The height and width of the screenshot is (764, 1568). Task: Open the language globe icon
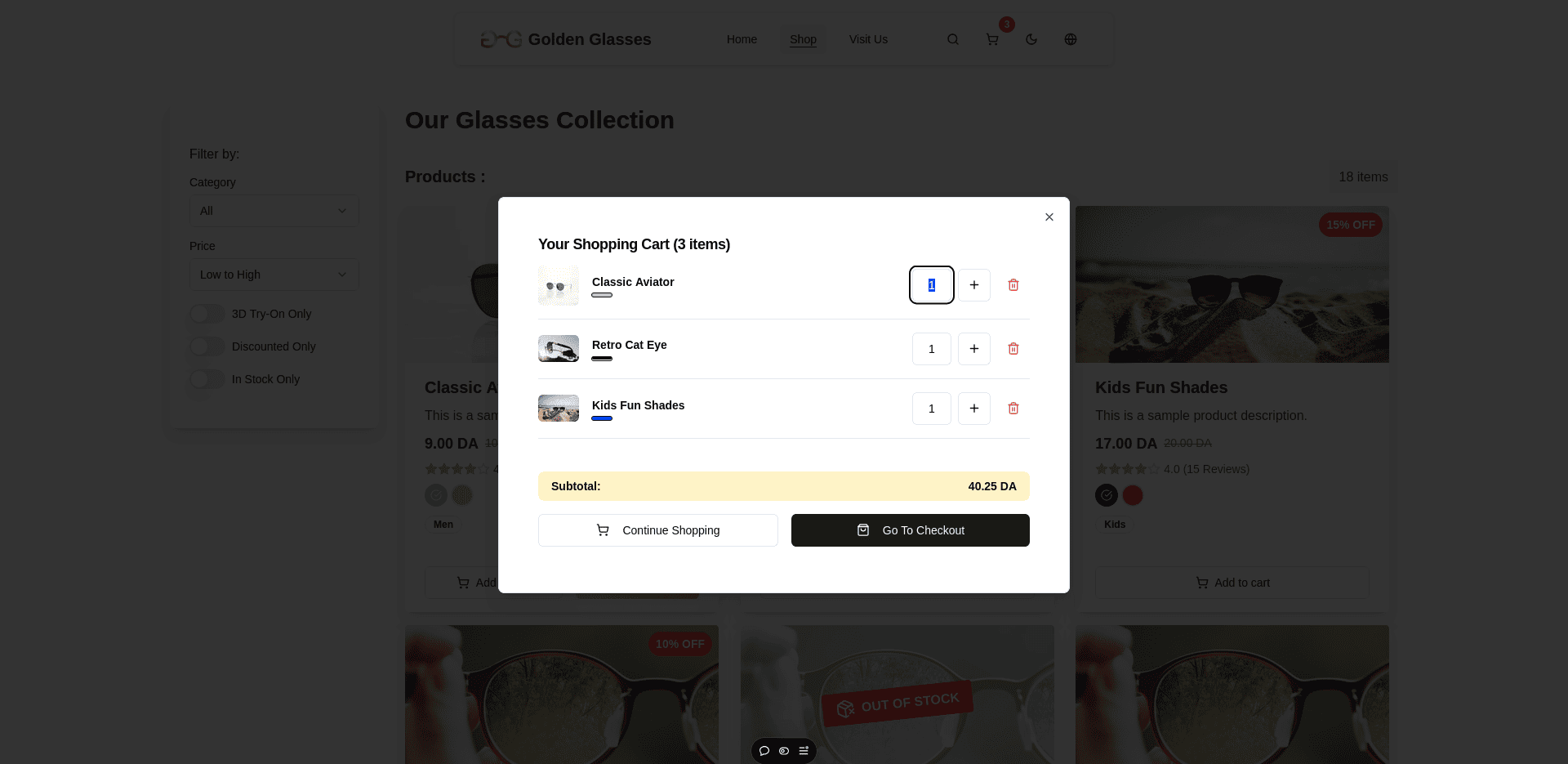[1070, 38]
